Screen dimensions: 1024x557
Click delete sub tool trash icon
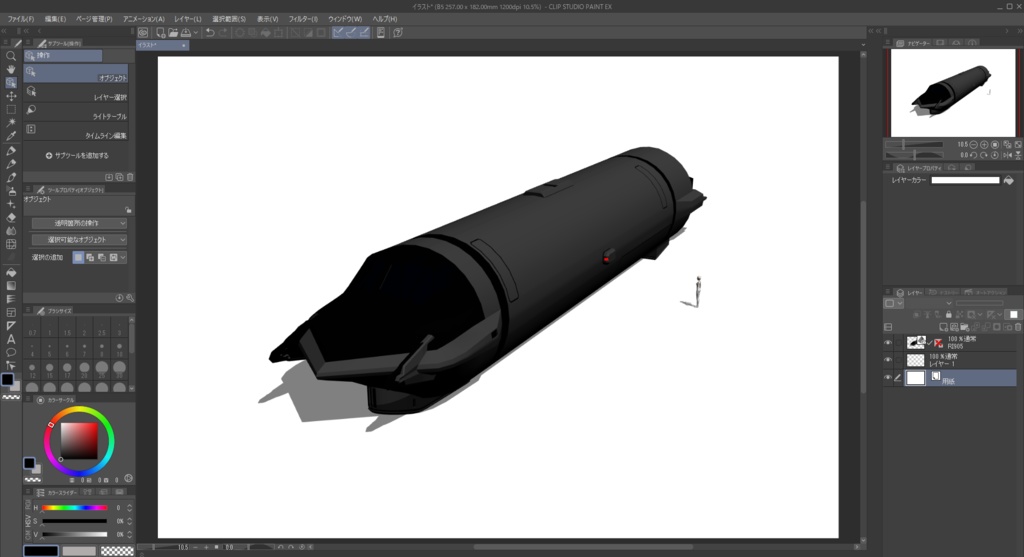point(130,177)
